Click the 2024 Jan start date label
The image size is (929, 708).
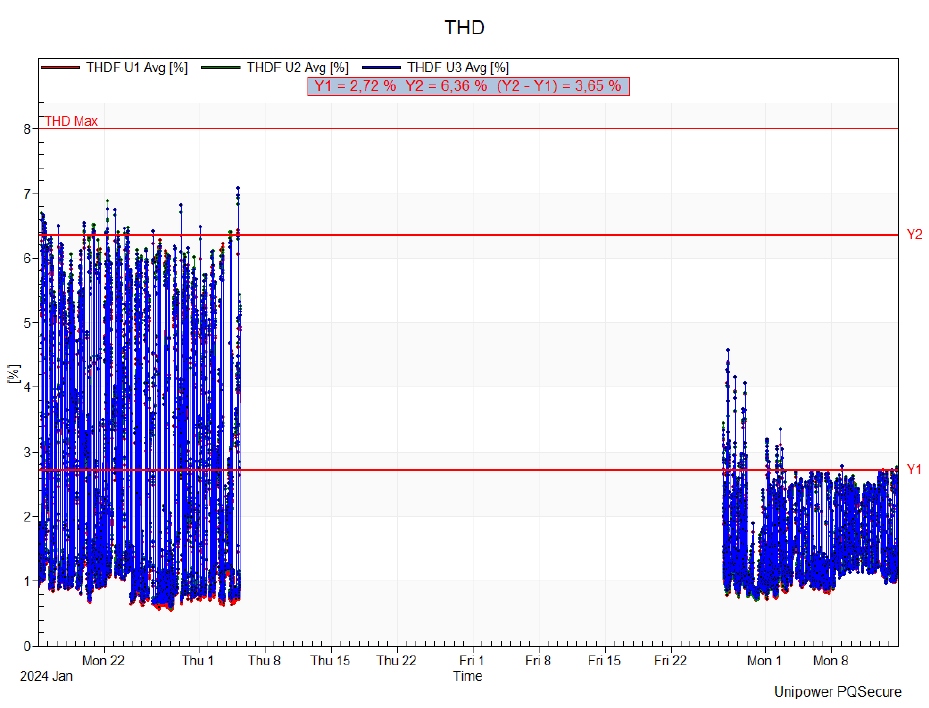[x=46, y=677]
